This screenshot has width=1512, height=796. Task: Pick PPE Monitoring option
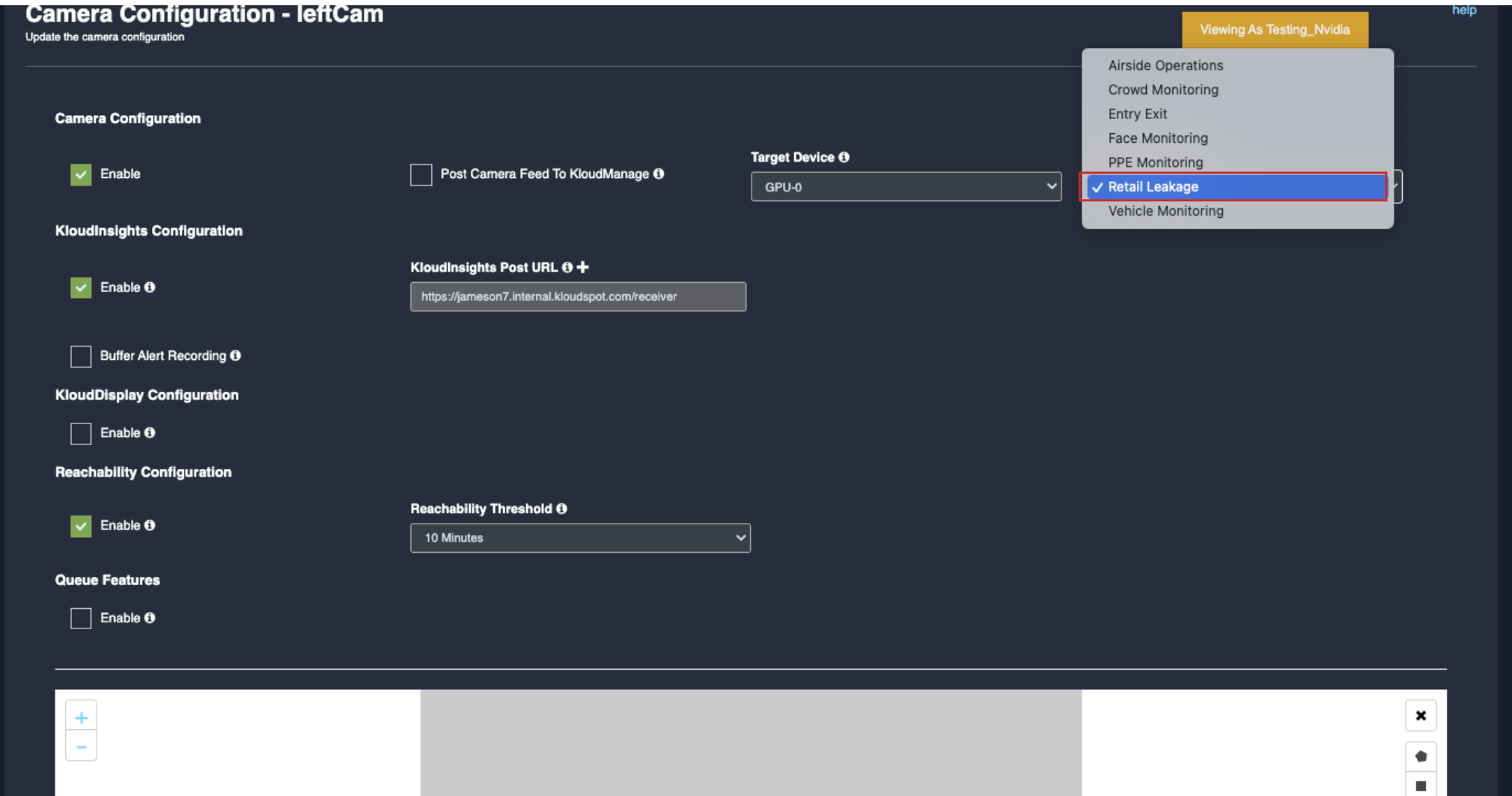click(1237, 162)
